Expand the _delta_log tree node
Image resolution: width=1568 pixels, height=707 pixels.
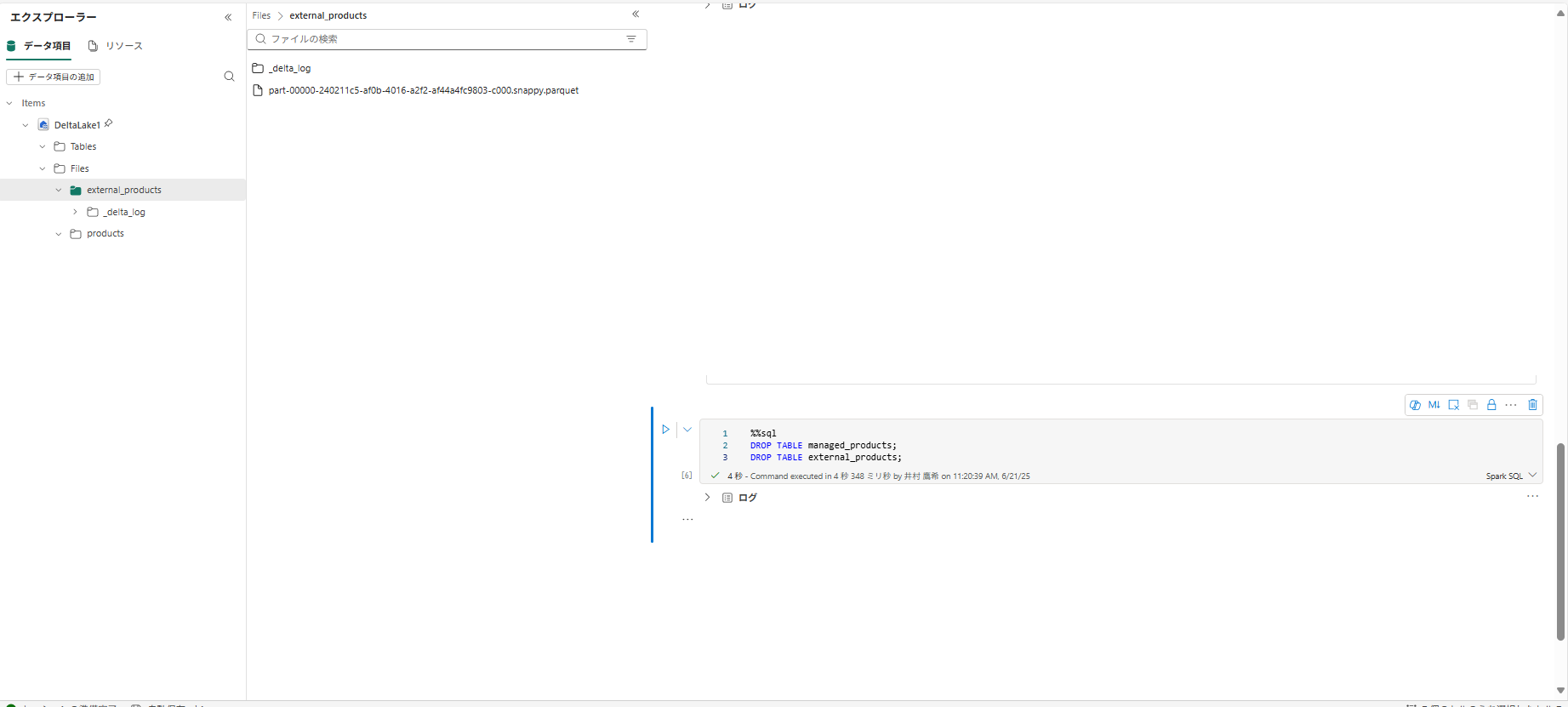[75, 212]
